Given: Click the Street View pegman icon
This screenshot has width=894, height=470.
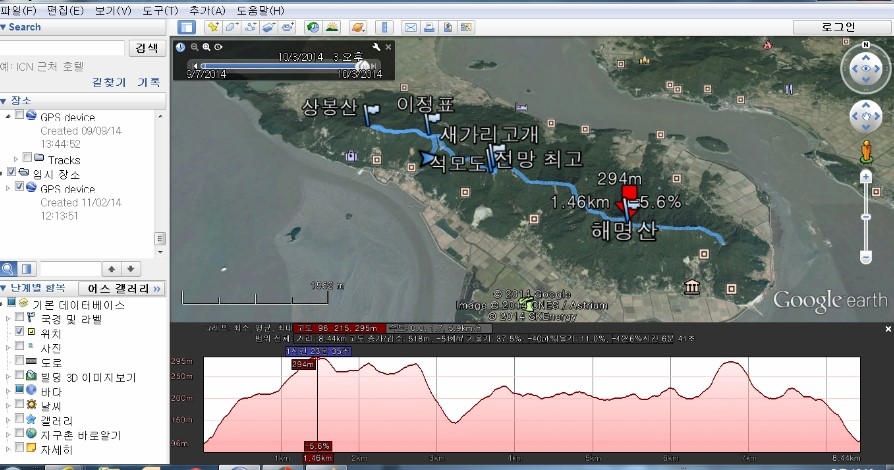Looking at the screenshot, I should pos(866,152).
